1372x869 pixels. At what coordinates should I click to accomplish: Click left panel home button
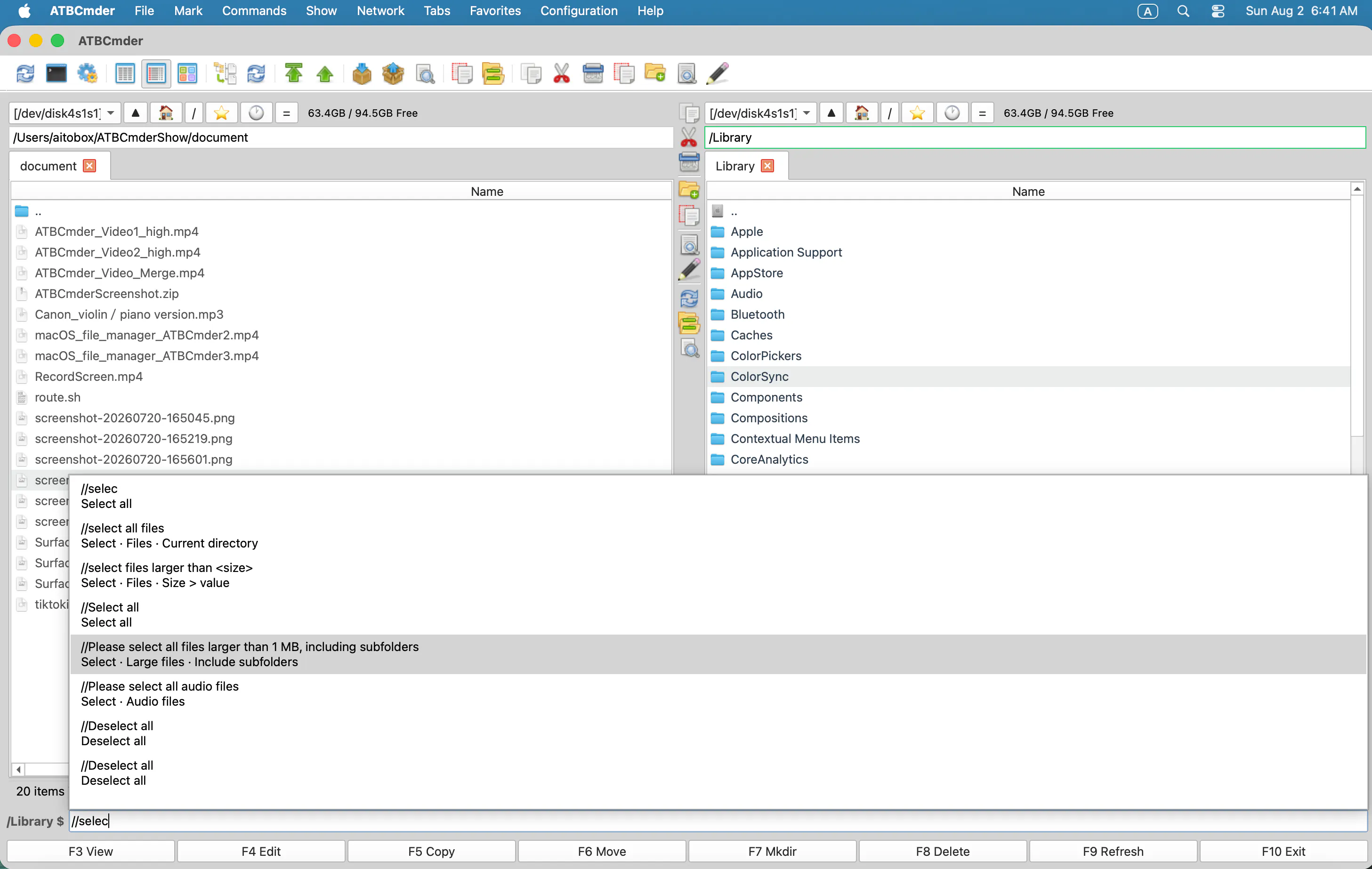click(166, 113)
